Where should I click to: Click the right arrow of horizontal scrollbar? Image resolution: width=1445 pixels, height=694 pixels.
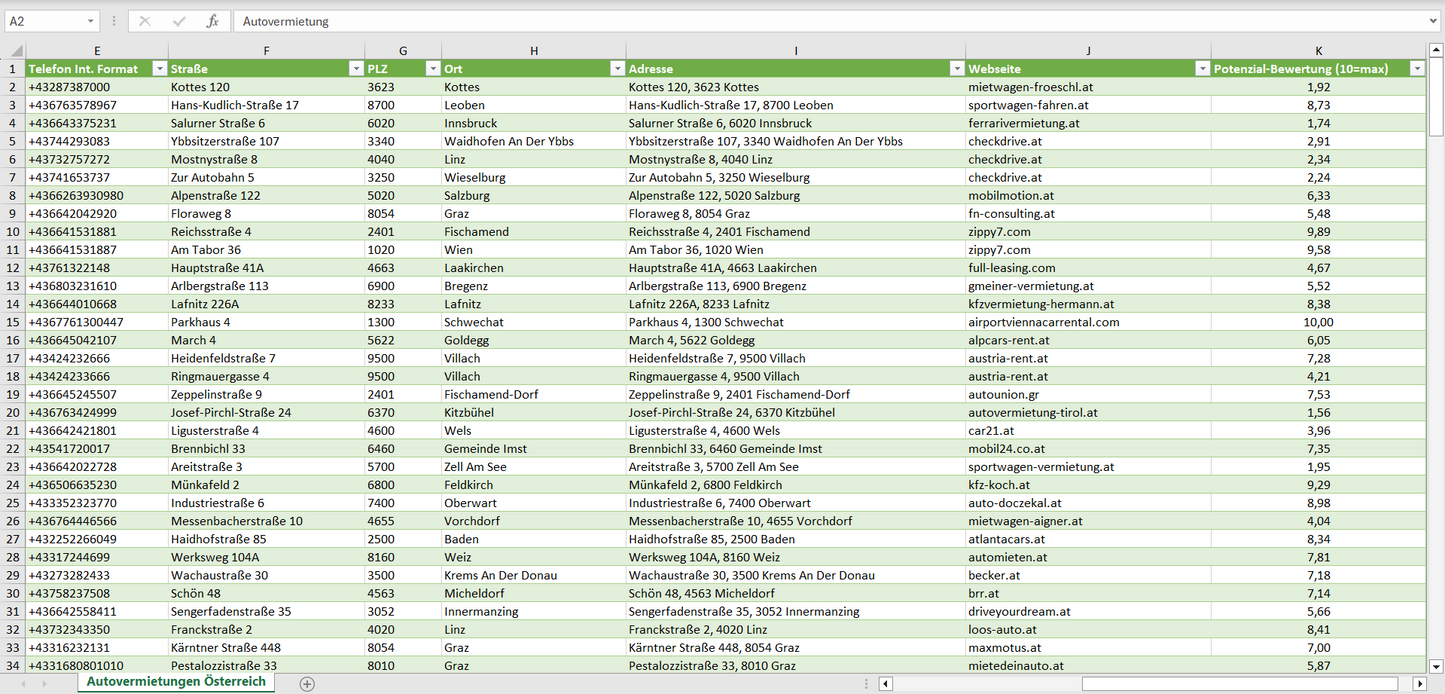pos(1420,683)
